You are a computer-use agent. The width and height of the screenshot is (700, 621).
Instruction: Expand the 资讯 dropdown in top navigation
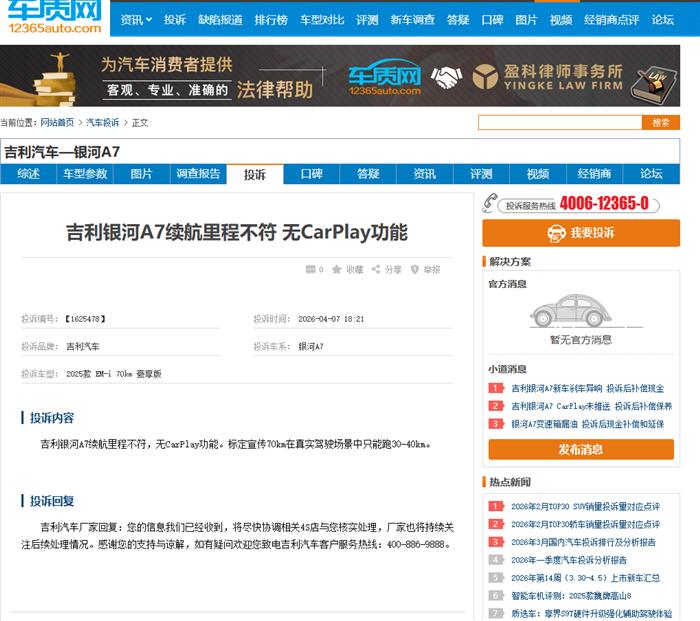click(136, 19)
